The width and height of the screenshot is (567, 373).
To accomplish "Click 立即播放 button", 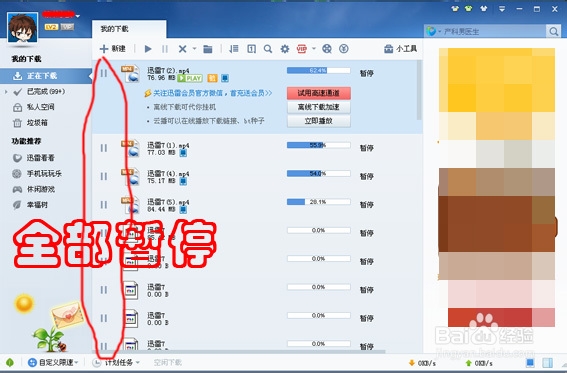I will coord(319,121).
